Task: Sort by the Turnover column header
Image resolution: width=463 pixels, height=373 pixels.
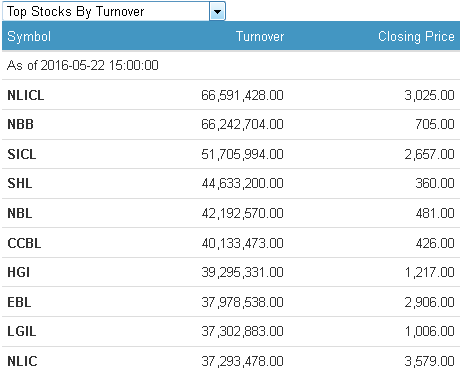Action: coord(260,36)
